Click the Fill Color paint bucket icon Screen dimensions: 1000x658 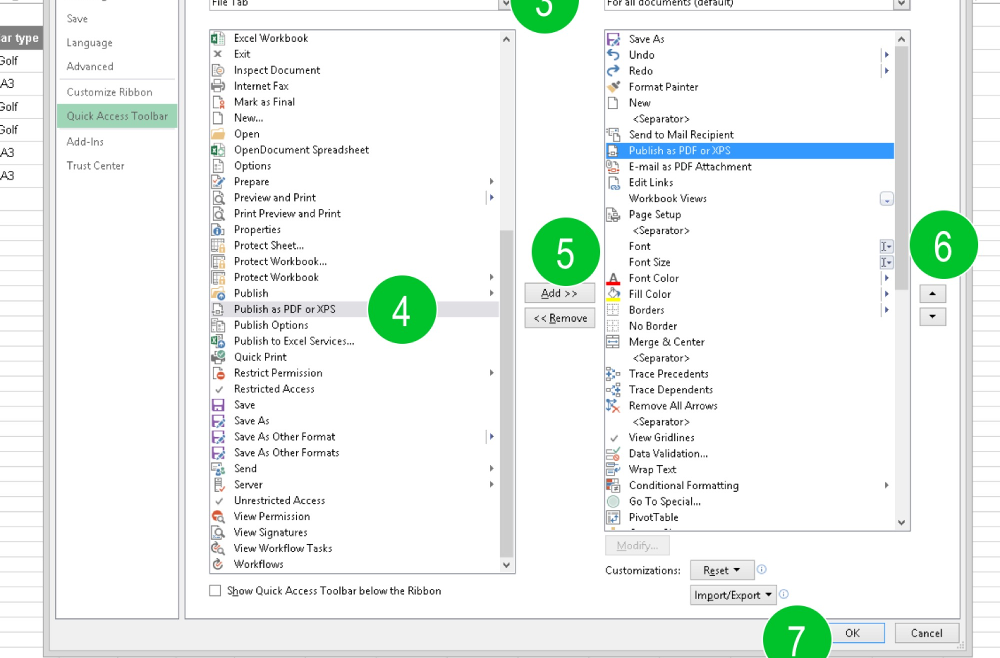point(613,294)
